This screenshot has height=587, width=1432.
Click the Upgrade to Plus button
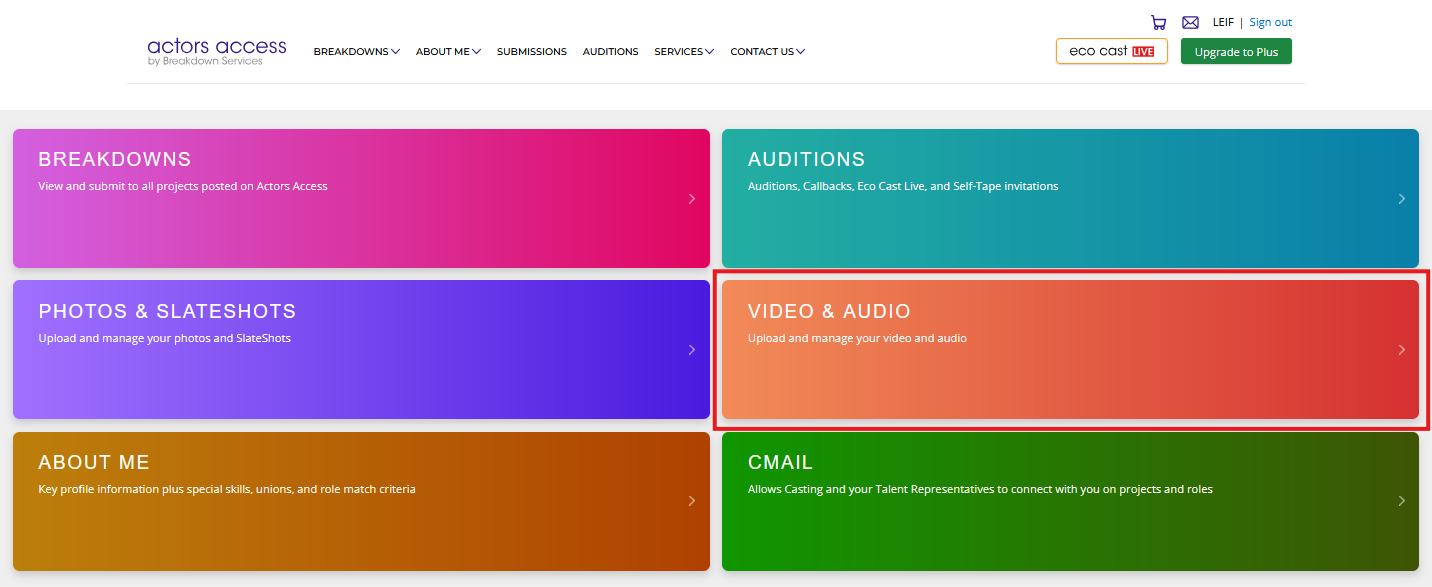[1236, 51]
